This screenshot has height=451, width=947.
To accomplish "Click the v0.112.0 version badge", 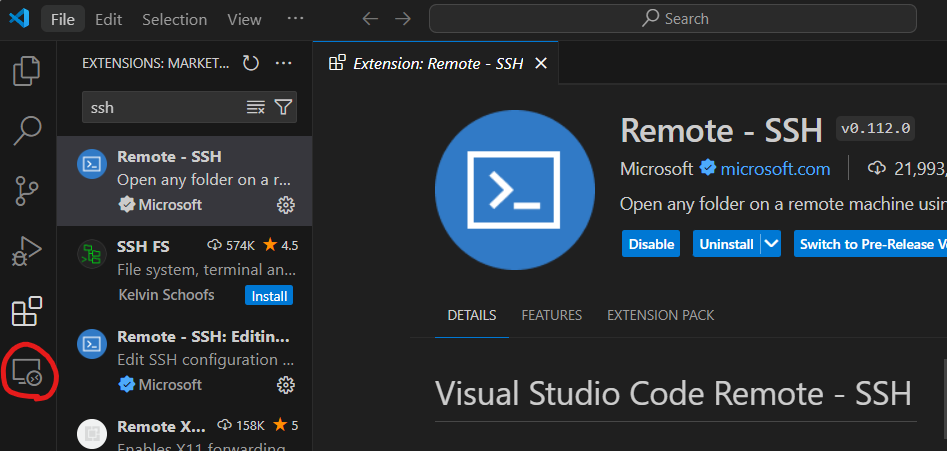I will pyautogui.click(x=875, y=129).
